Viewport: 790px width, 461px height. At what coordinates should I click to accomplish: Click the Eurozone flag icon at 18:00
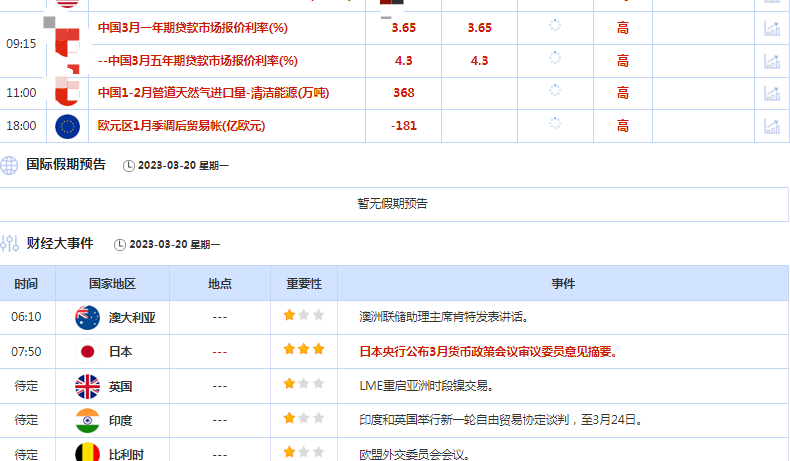pyautogui.click(x=68, y=126)
